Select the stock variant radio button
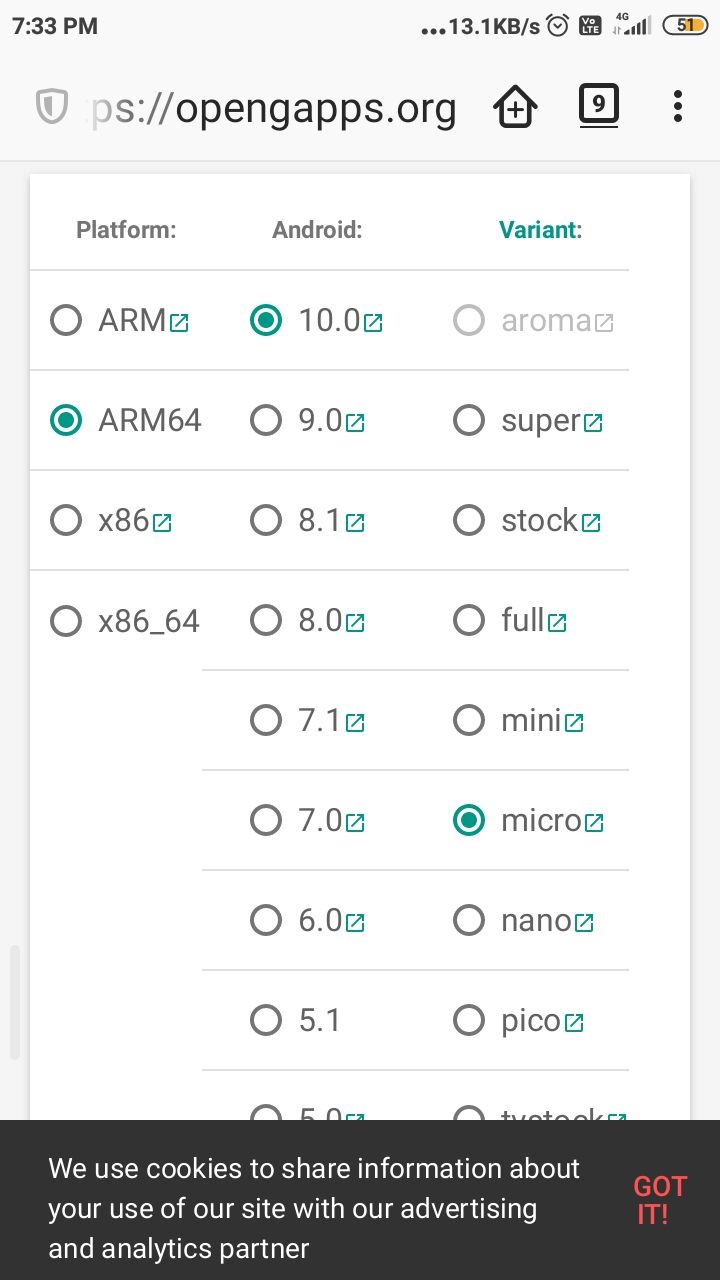720x1280 pixels. pyautogui.click(x=469, y=521)
